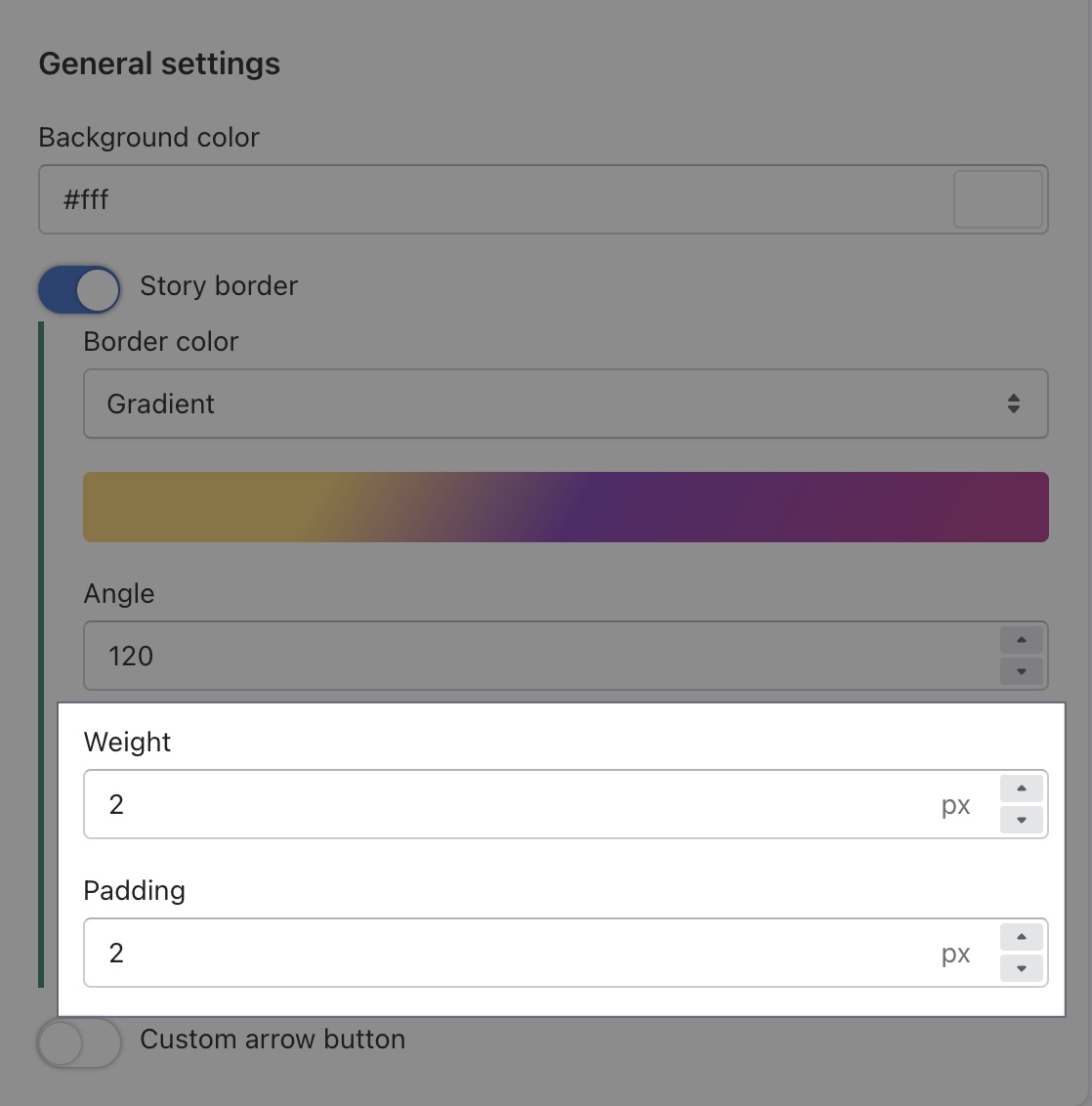
Task: Decrease Padding using the down arrow
Action: coord(1022,968)
